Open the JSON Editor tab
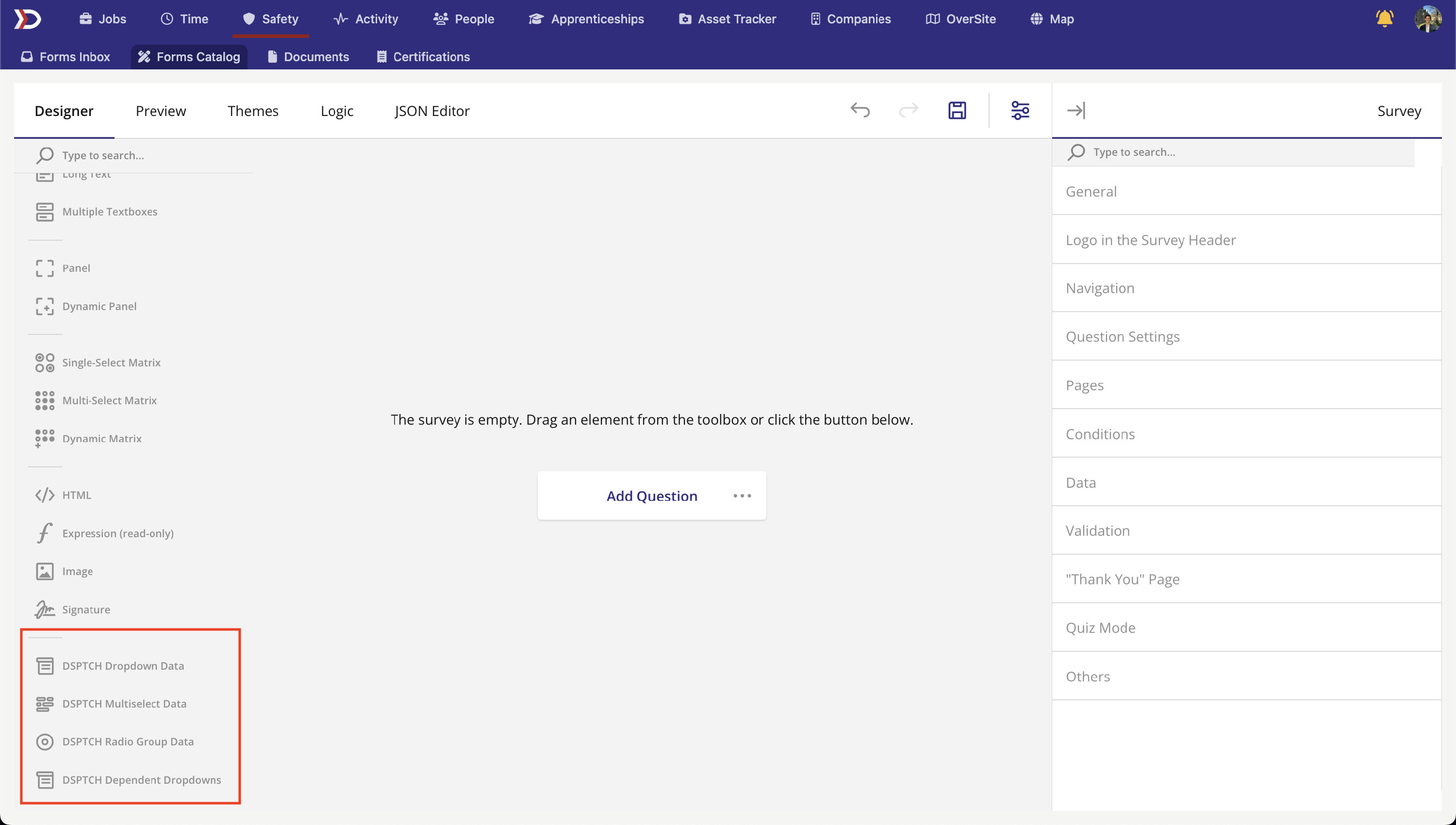This screenshot has height=825, width=1456. point(431,111)
